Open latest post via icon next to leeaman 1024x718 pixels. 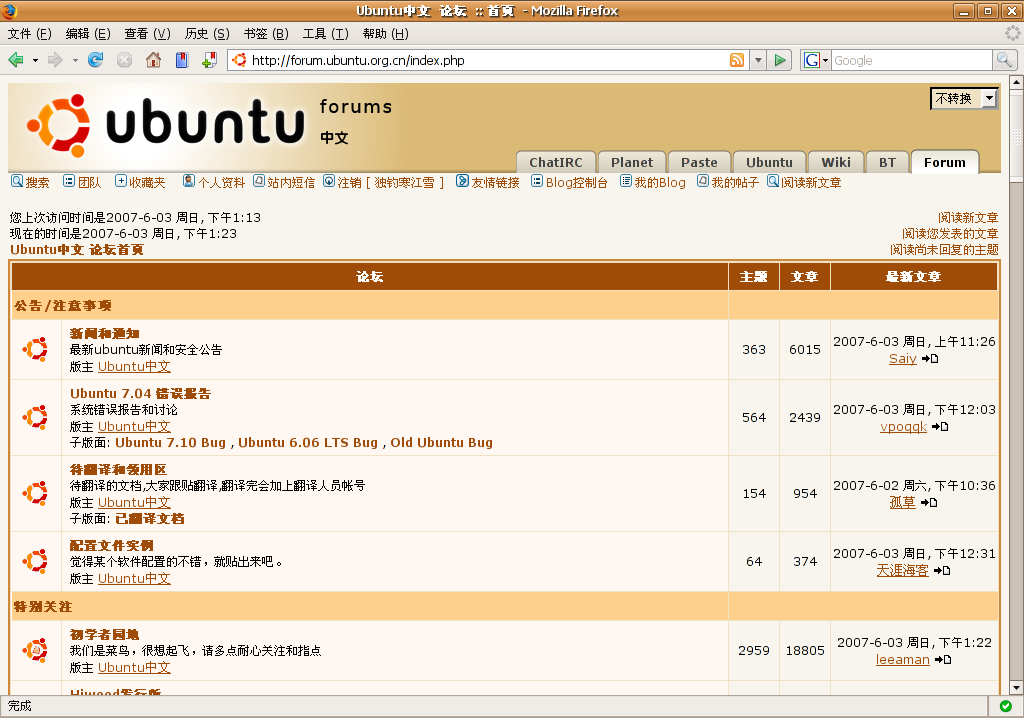pos(943,659)
